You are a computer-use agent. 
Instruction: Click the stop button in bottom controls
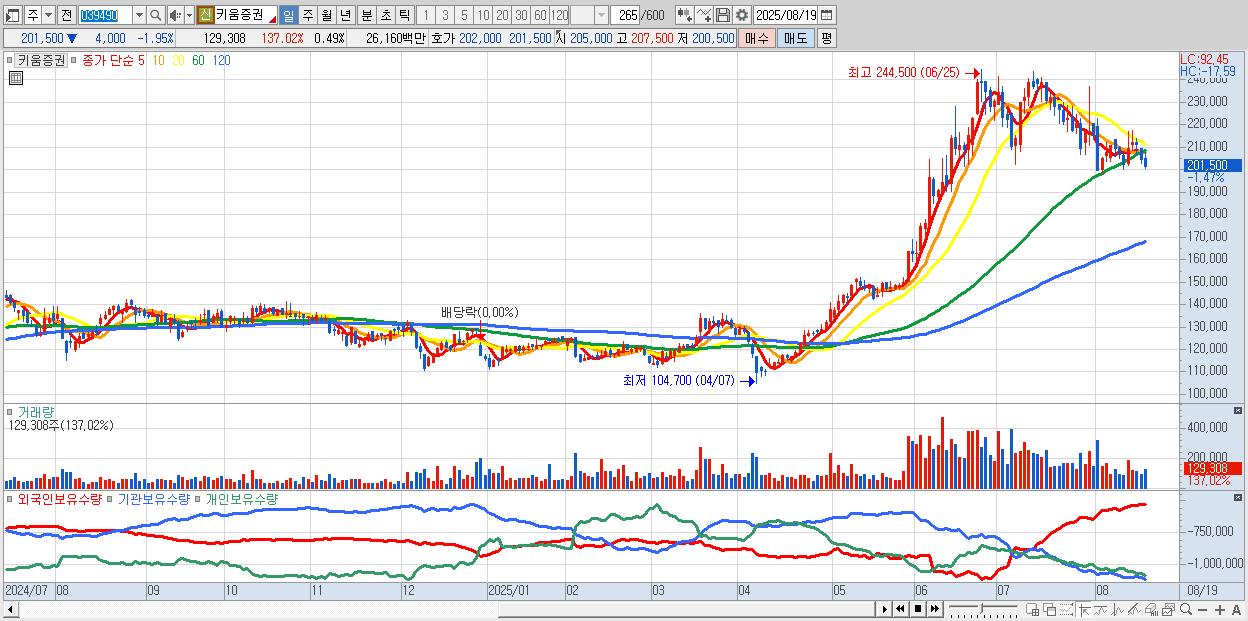[x=918, y=609]
